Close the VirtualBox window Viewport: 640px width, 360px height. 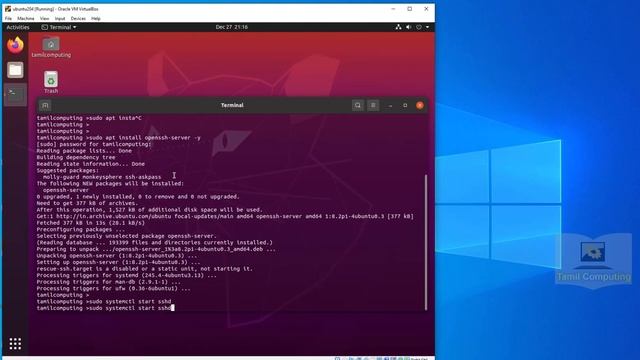[426, 9]
